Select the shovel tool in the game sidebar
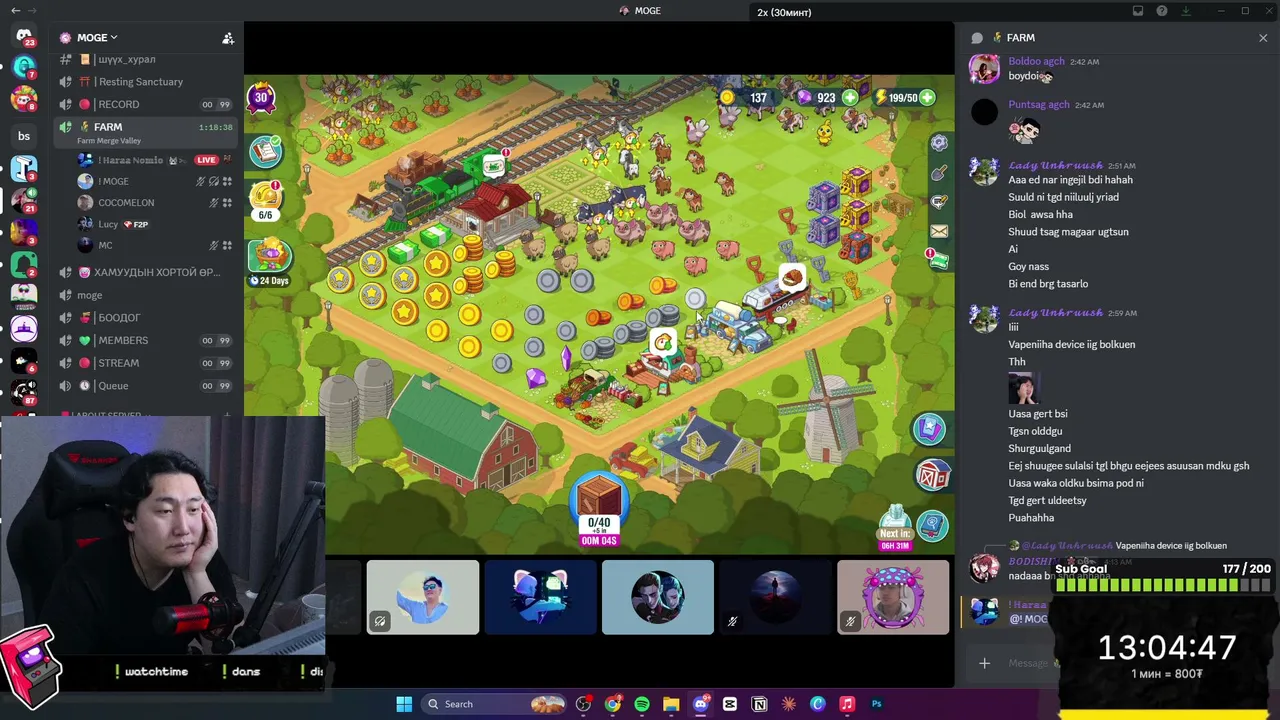Image resolution: width=1280 pixels, height=720 pixels. coord(939,173)
